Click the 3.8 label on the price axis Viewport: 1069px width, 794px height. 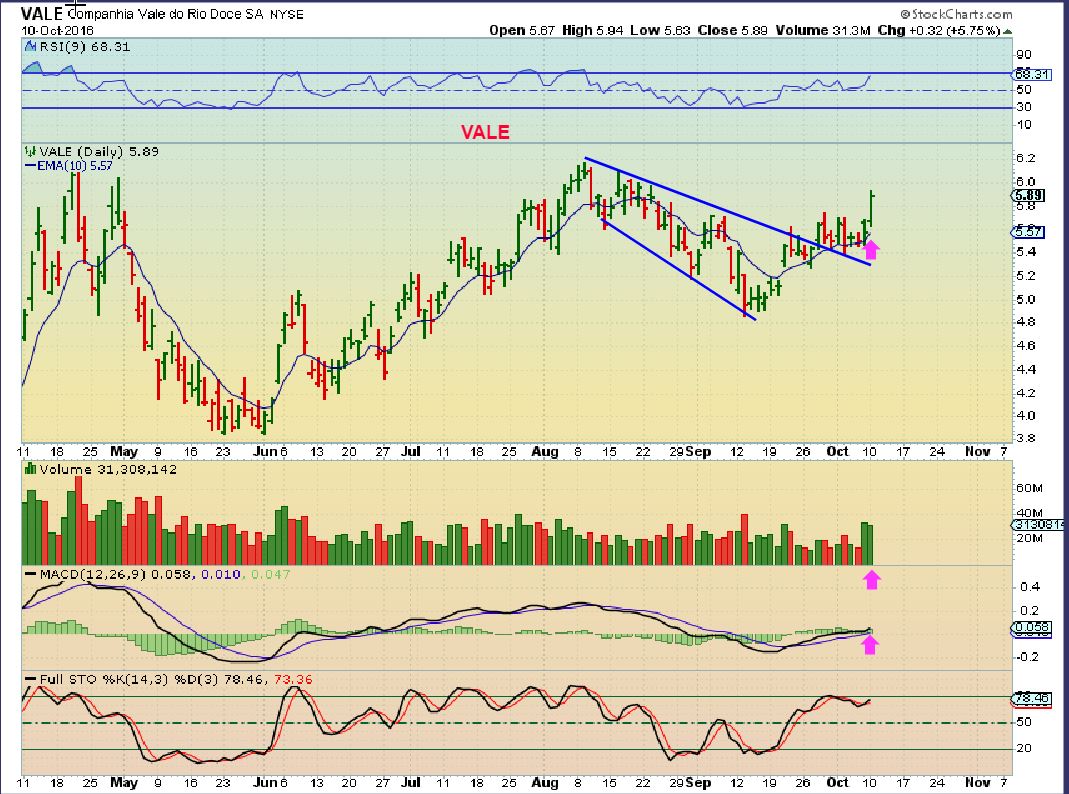1026,438
